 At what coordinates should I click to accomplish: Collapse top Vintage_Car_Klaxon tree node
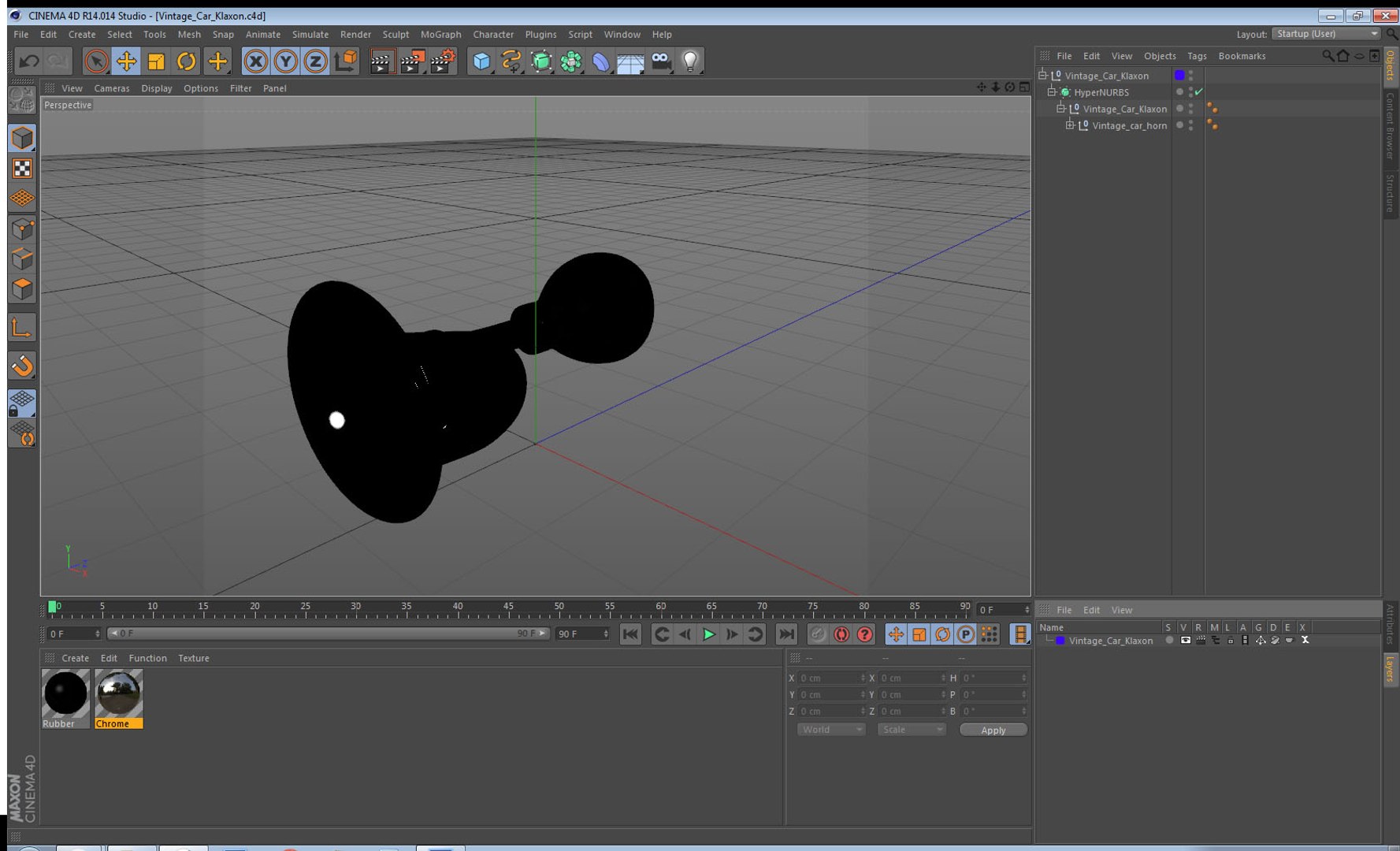tap(1042, 75)
